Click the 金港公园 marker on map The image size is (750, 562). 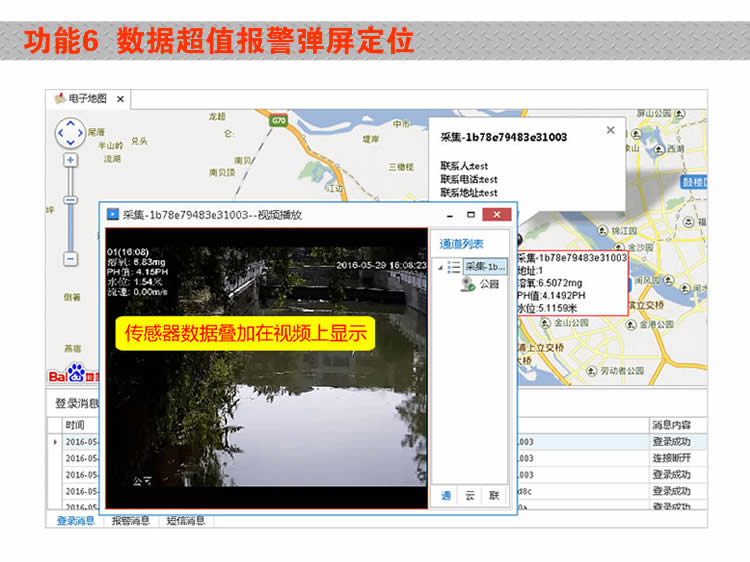[631, 325]
